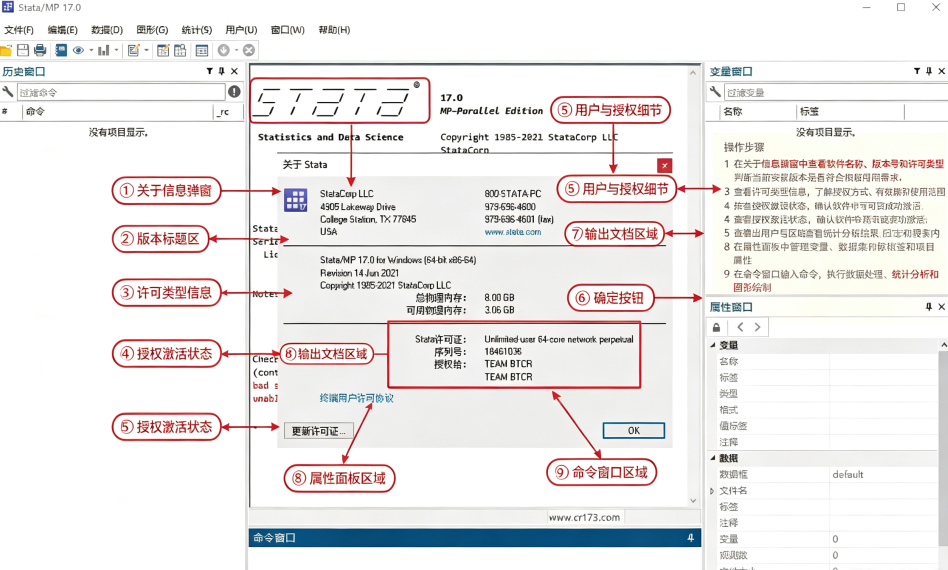Toggle the pin on the 命令窗口 header

pos(690,538)
